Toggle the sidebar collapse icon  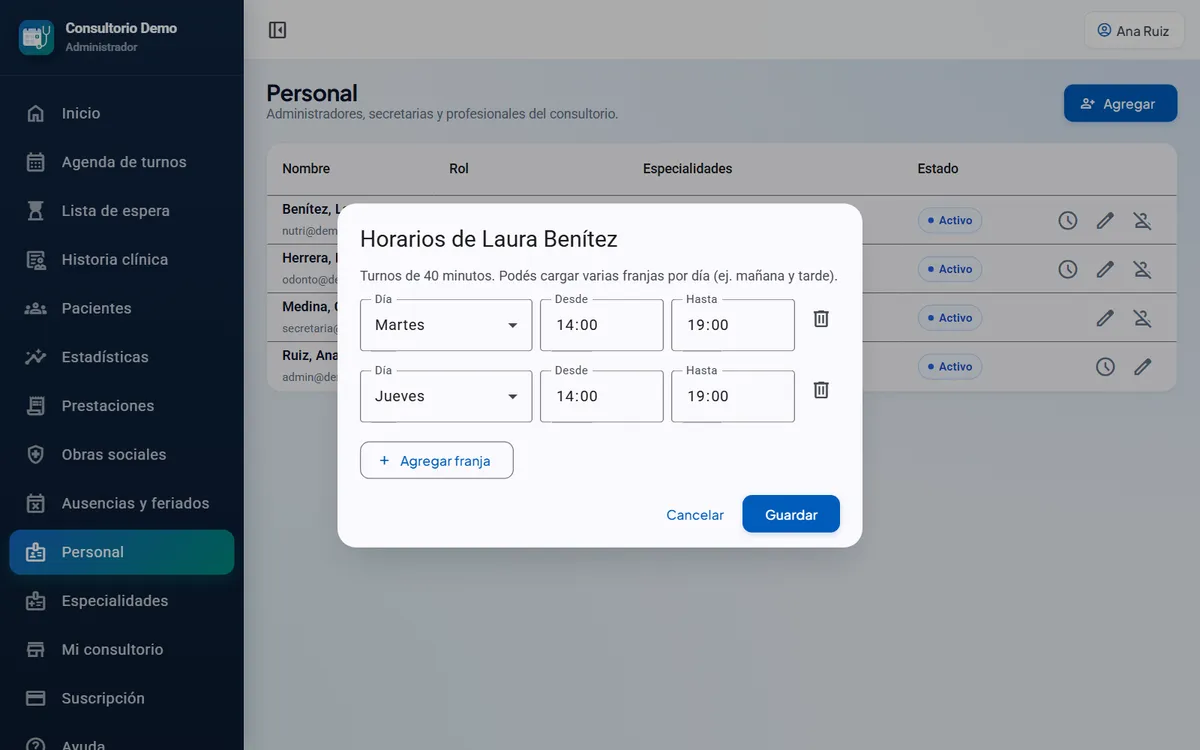point(278,31)
